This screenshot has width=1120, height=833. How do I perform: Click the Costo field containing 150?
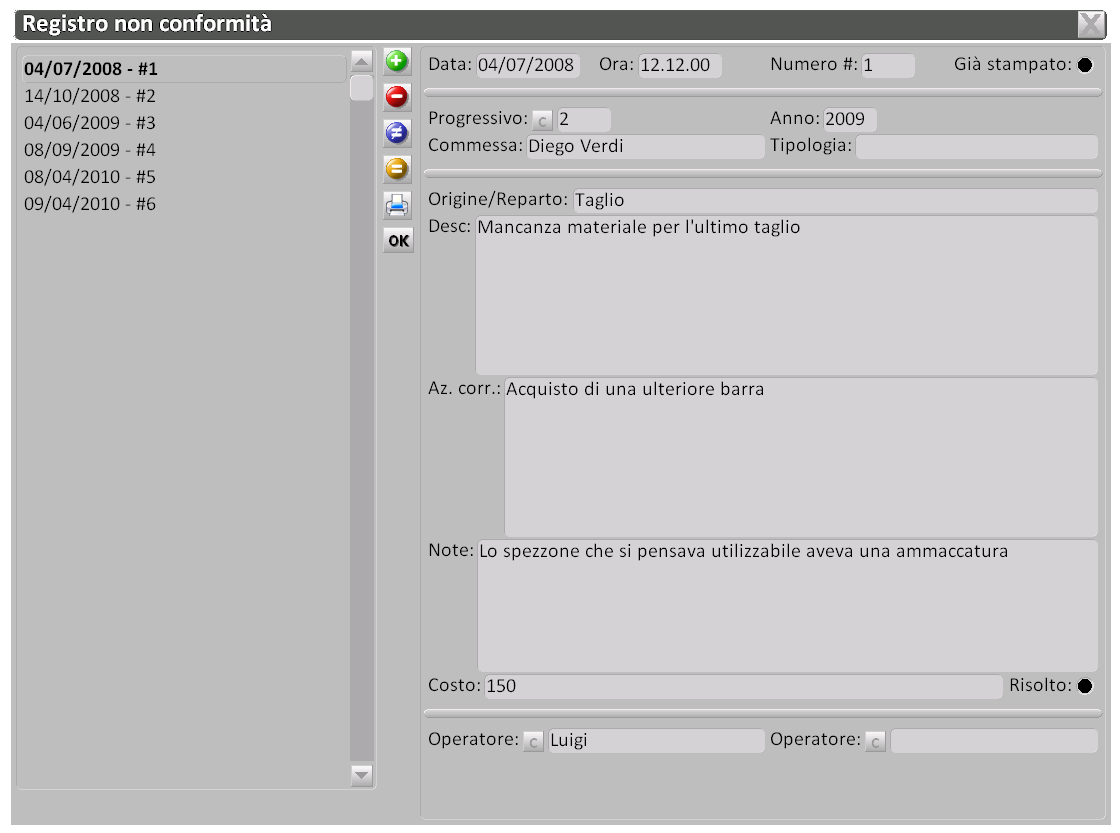click(741, 686)
